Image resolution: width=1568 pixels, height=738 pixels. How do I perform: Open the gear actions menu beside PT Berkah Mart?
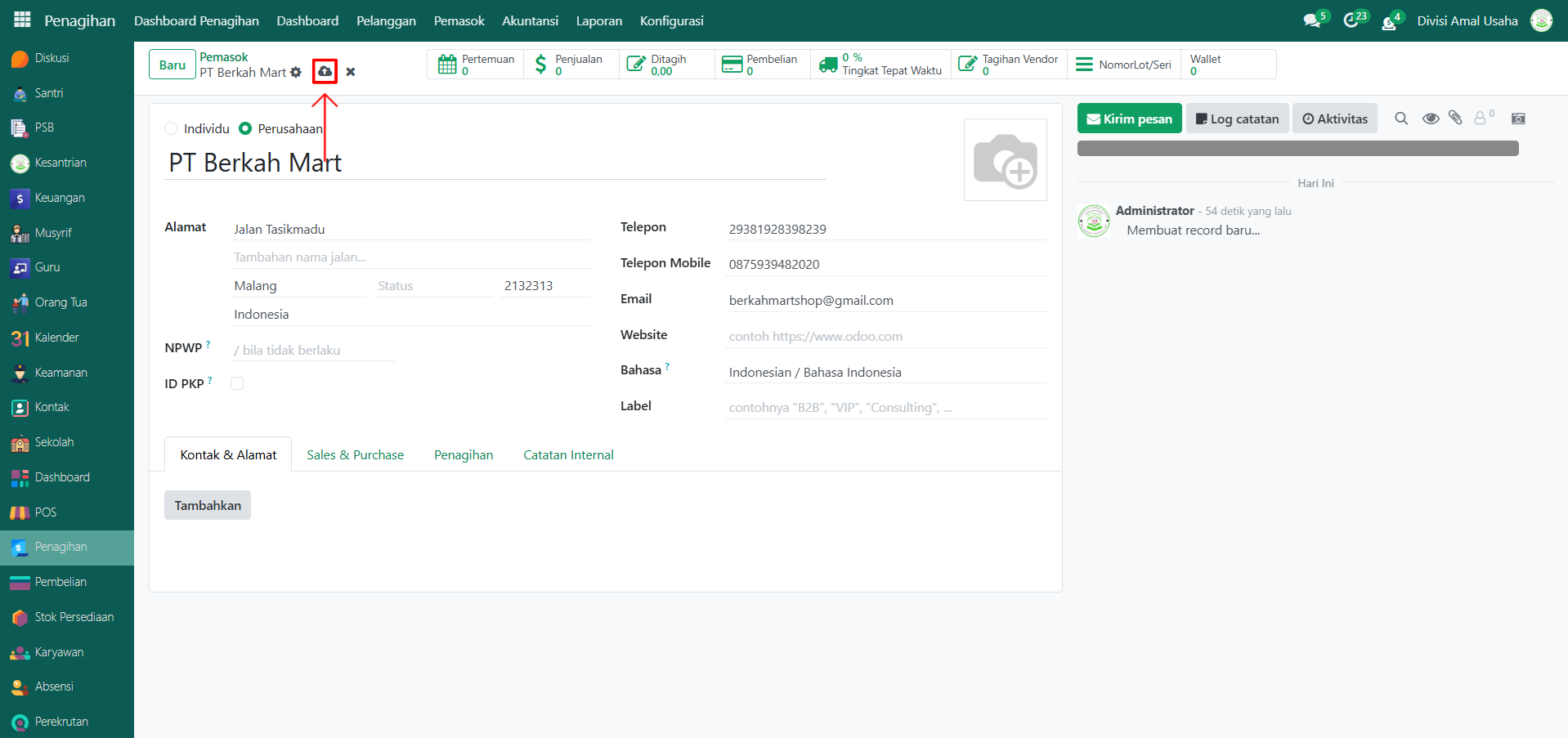coord(296,73)
